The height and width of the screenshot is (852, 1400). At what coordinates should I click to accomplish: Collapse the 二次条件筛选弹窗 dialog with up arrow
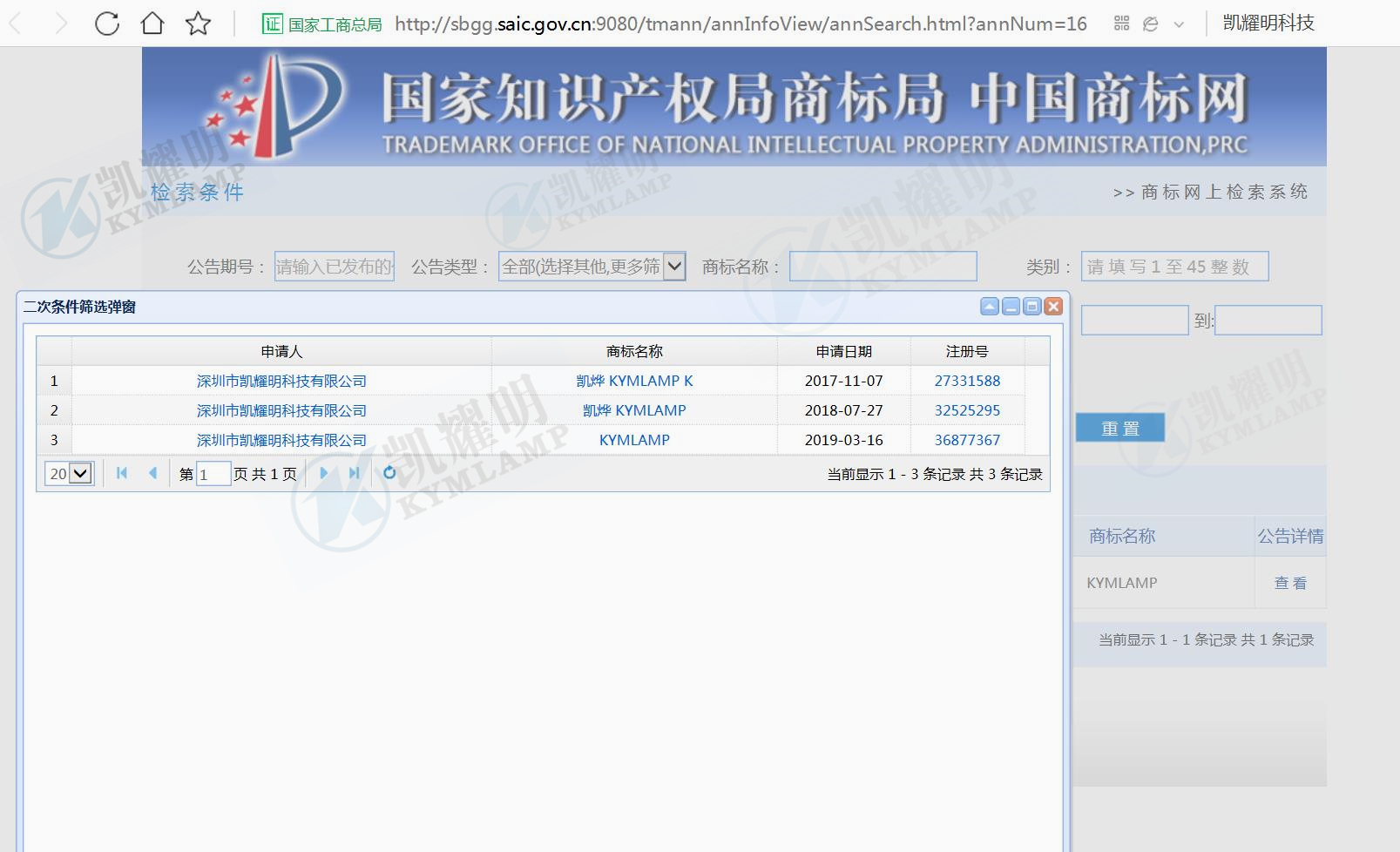coord(990,307)
